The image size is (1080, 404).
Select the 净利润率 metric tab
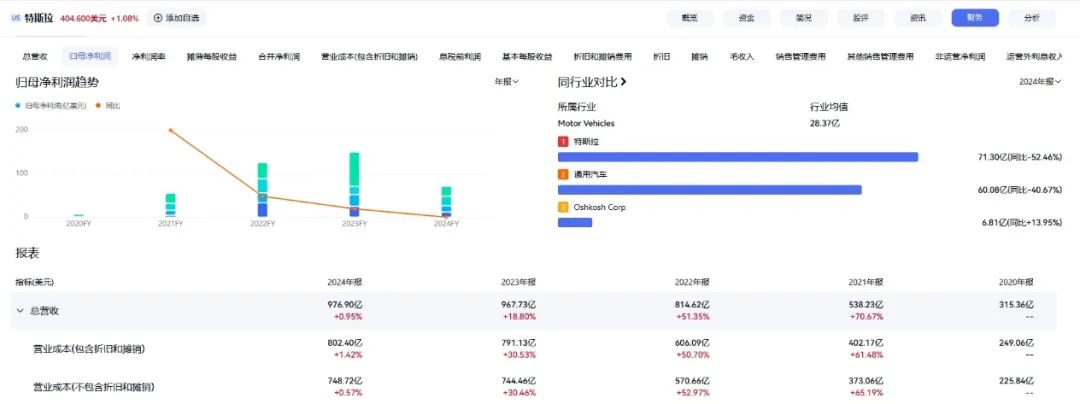tap(149, 56)
